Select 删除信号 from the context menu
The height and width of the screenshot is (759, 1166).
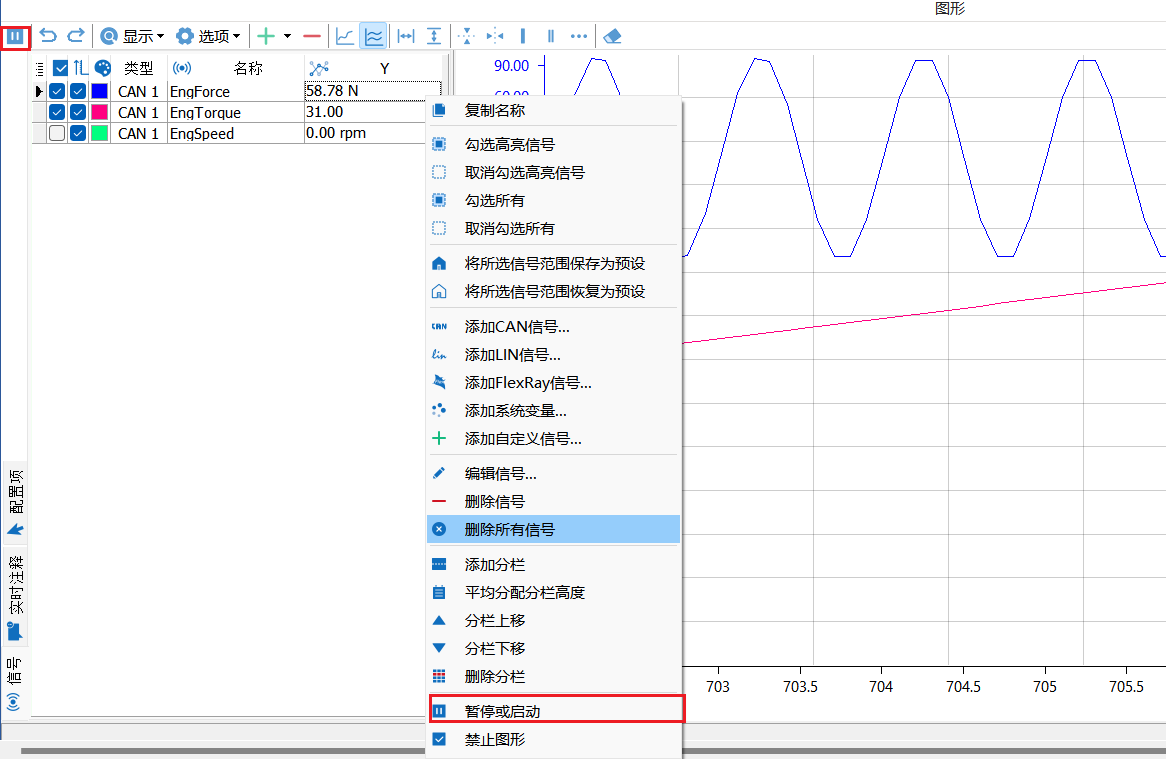[x=554, y=502]
